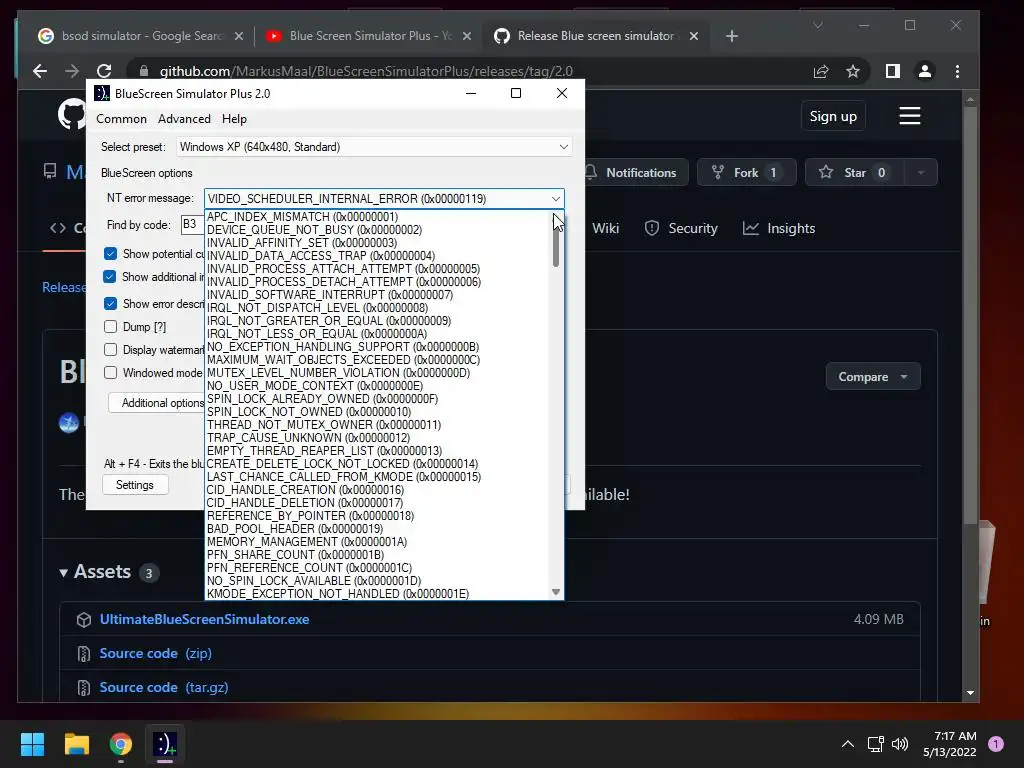
Task: Click package icon beside UltimateBlueScreenSimulator.exe
Action: point(84,620)
